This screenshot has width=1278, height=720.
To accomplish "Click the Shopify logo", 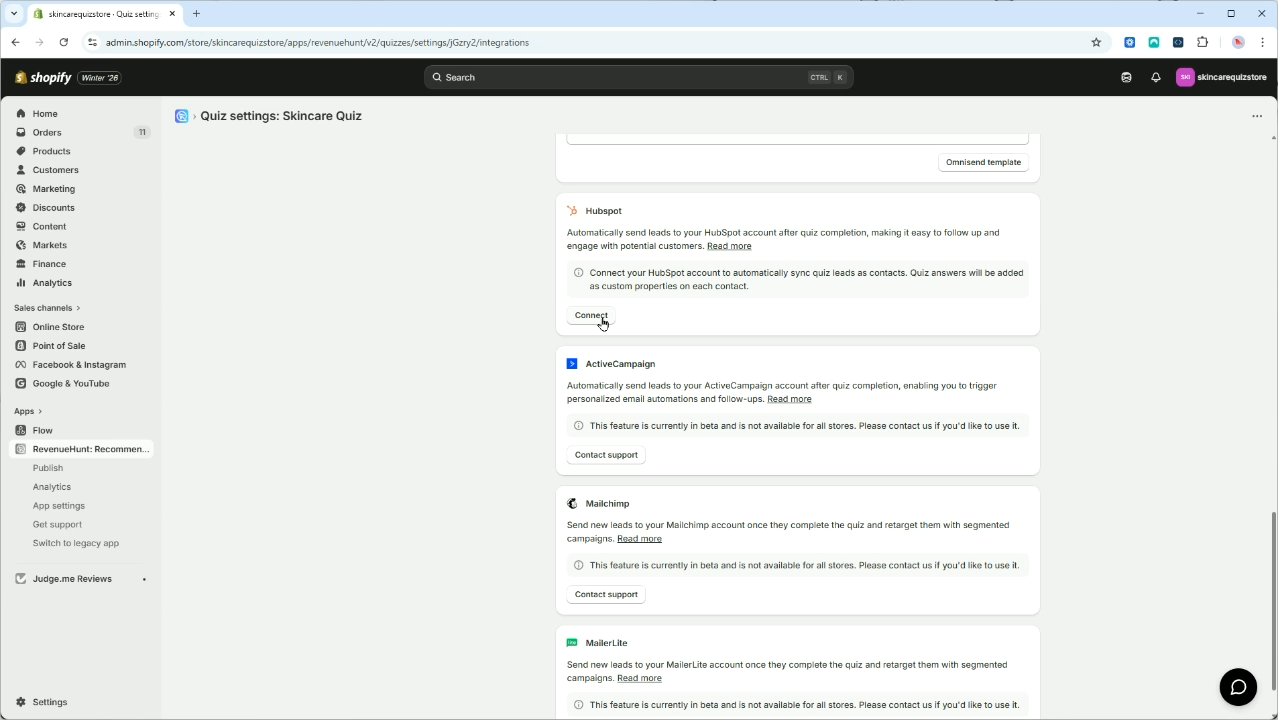I will click(x=44, y=77).
